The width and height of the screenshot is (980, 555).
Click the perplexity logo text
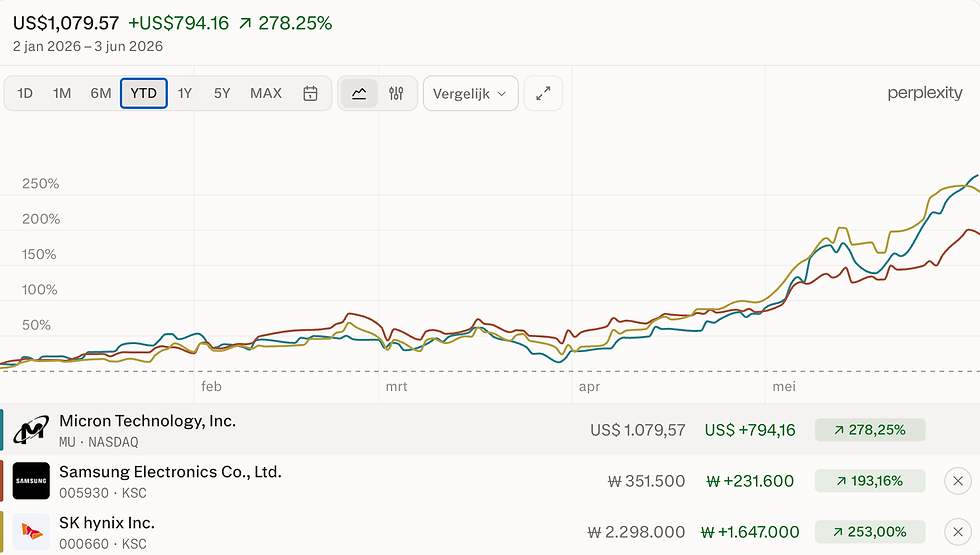pos(925,93)
